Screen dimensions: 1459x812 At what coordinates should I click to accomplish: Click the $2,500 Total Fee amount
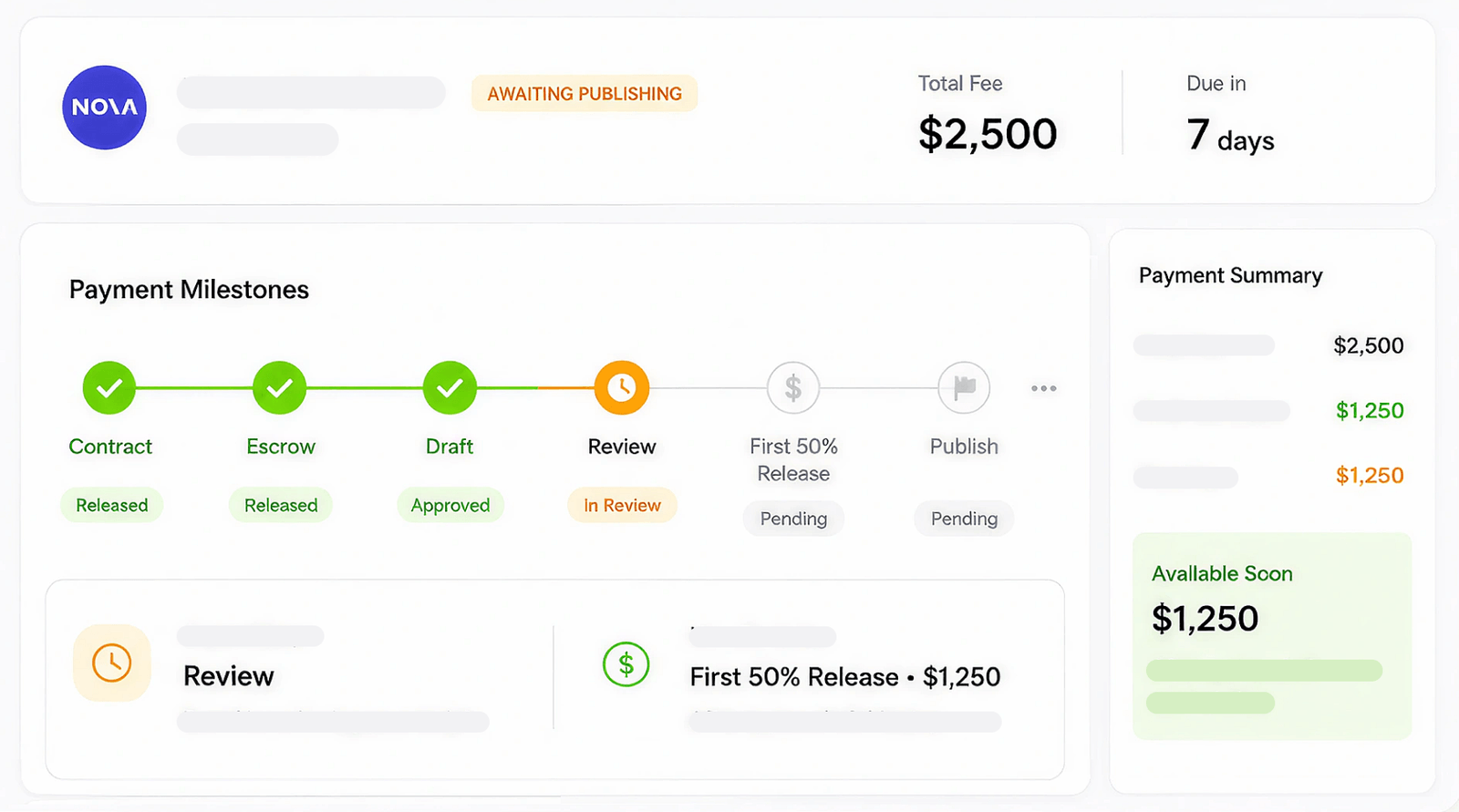click(x=988, y=134)
